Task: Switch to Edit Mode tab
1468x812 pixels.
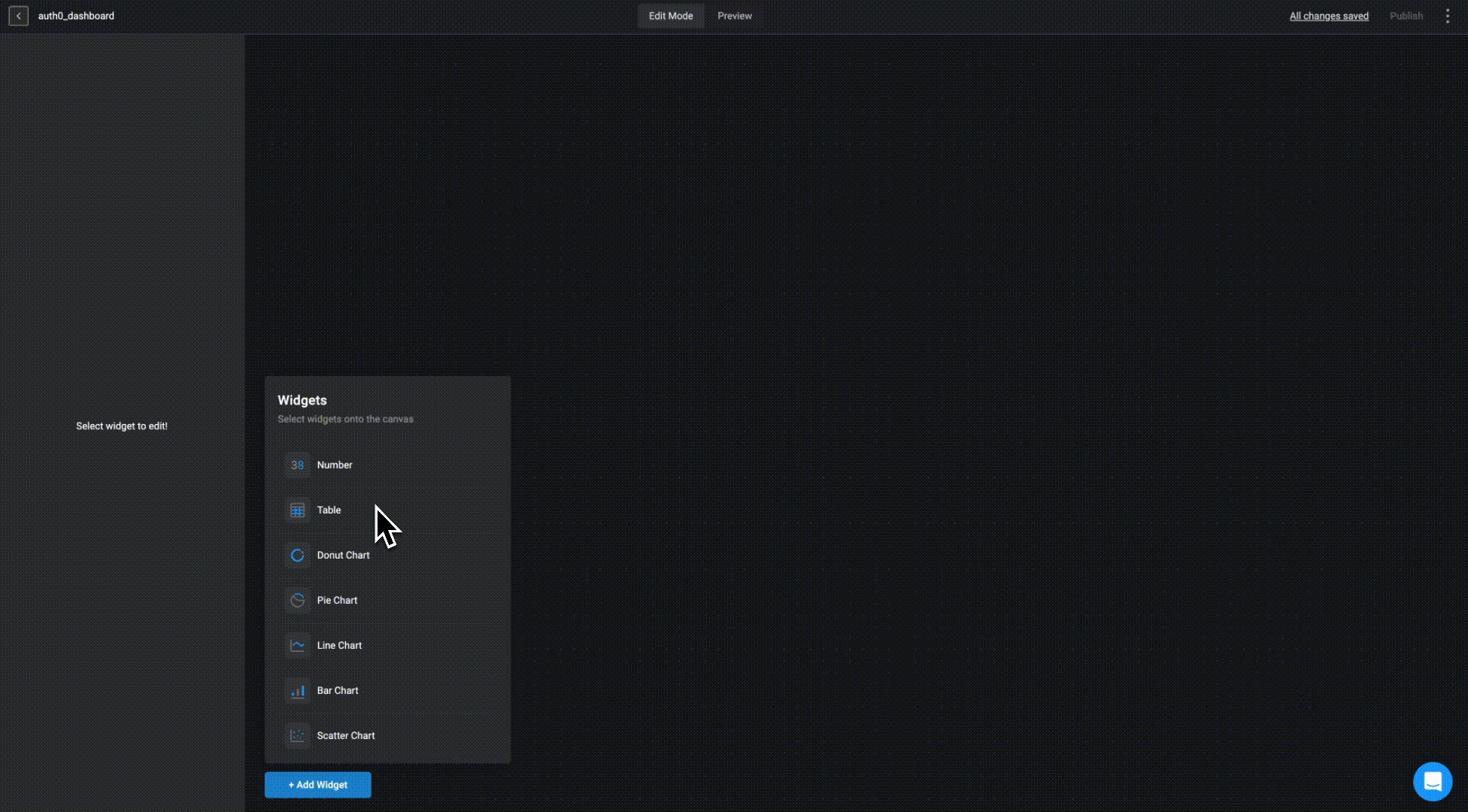Action: pos(671,16)
